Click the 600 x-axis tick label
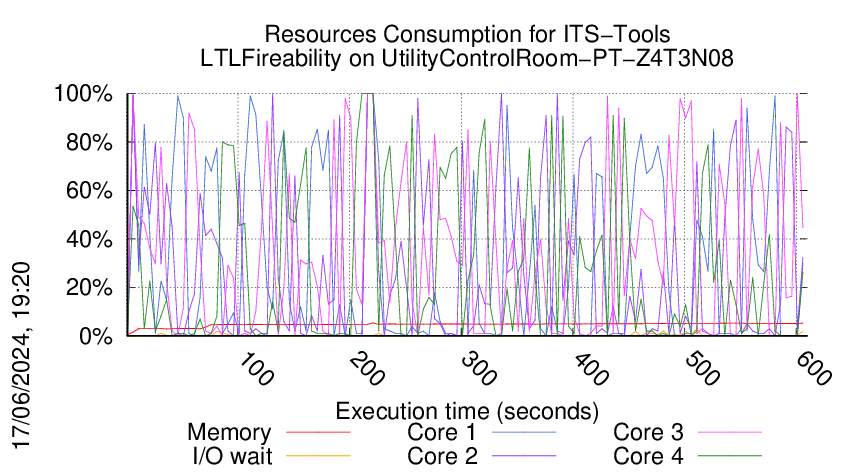Screen dimensions: 850x475 pos(814,369)
